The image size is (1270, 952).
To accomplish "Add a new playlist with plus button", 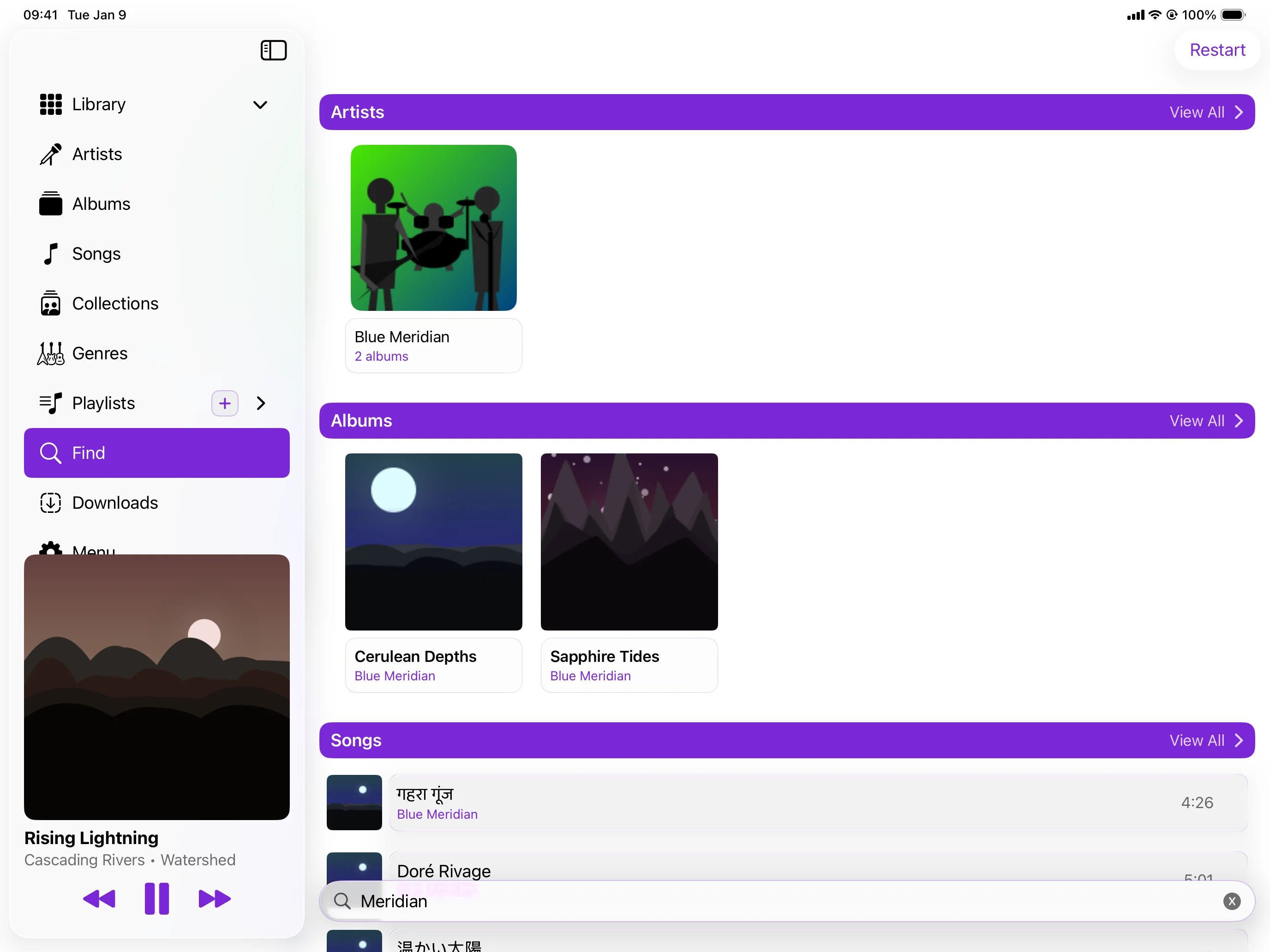I will 224,403.
